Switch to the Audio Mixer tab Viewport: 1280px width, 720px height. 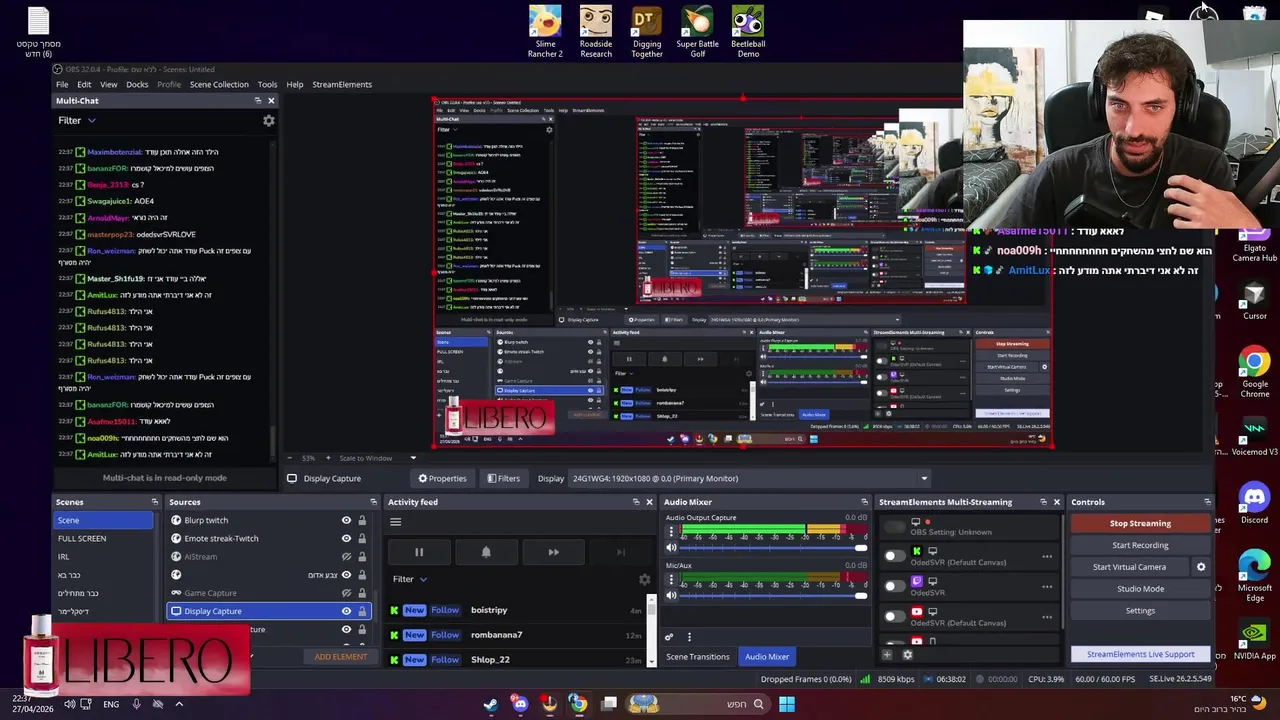coord(767,657)
